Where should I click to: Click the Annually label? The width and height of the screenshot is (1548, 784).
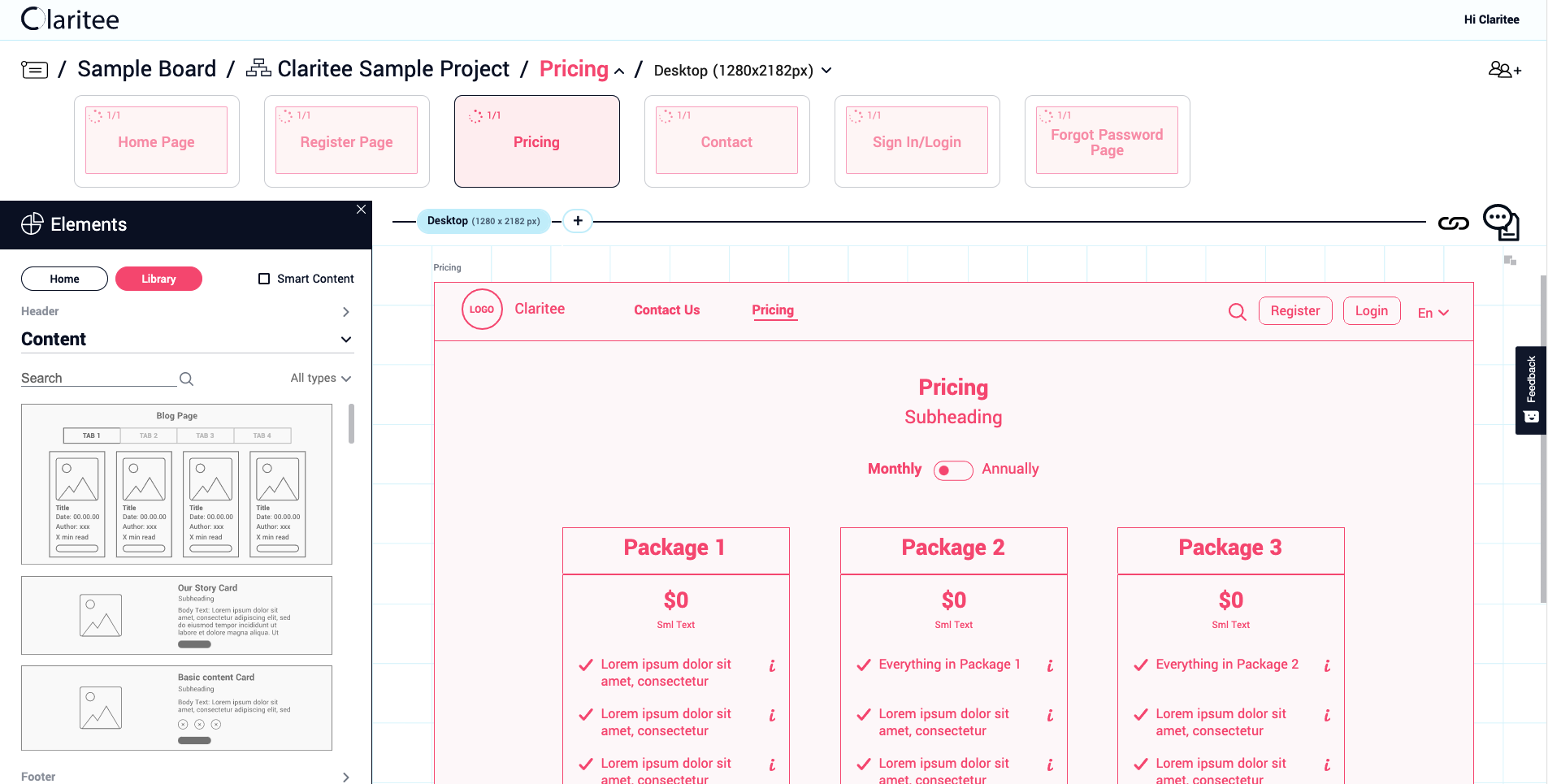coord(1010,469)
